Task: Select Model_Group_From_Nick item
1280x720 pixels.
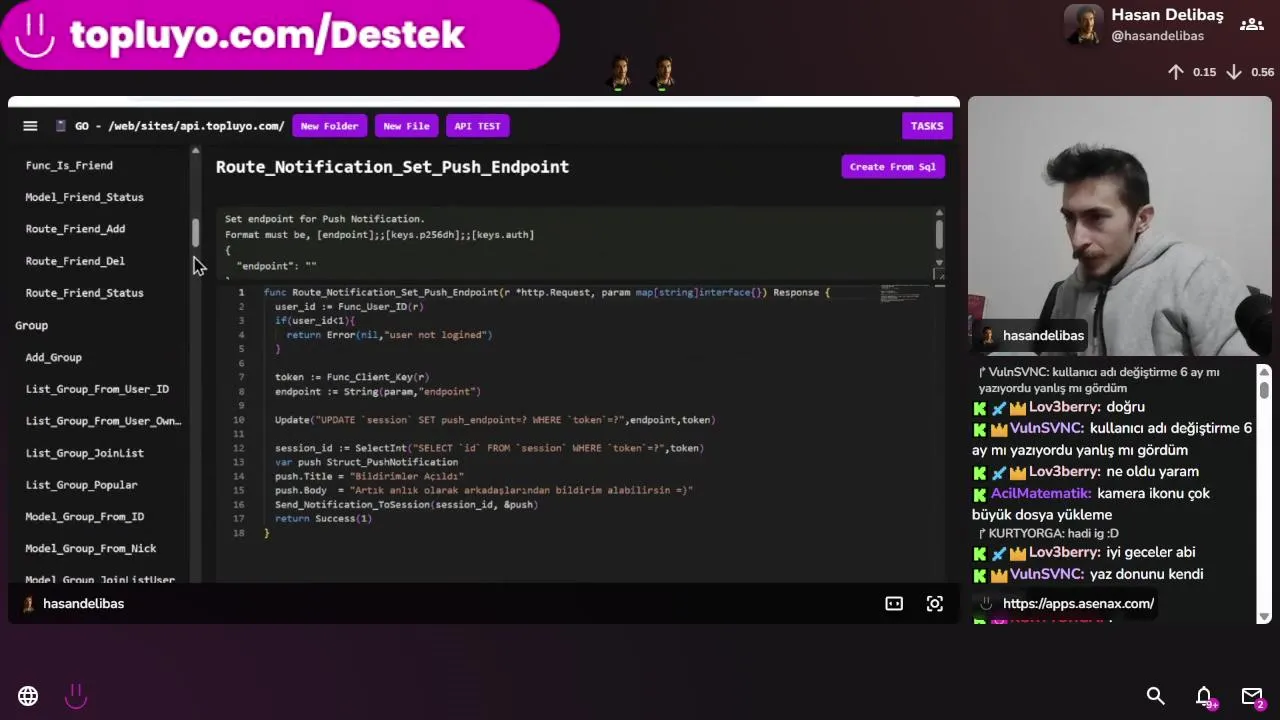Action: pyautogui.click(x=90, y=549)
